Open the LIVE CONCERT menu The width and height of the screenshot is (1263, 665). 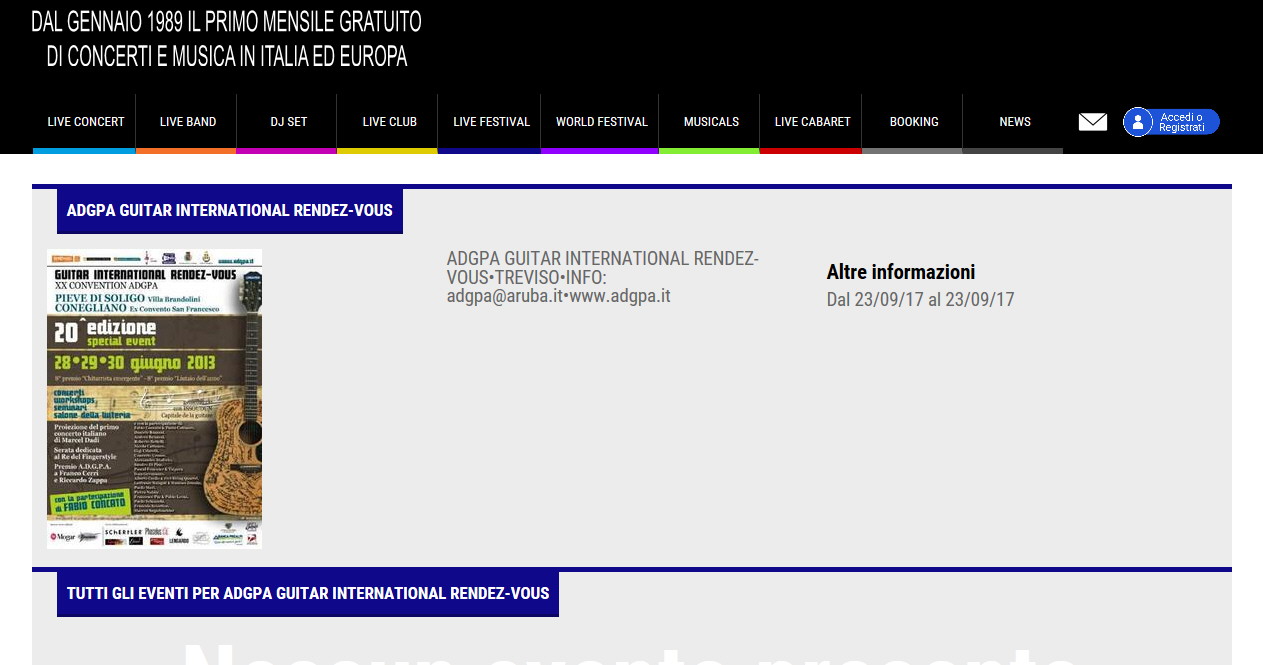[84, 123]
